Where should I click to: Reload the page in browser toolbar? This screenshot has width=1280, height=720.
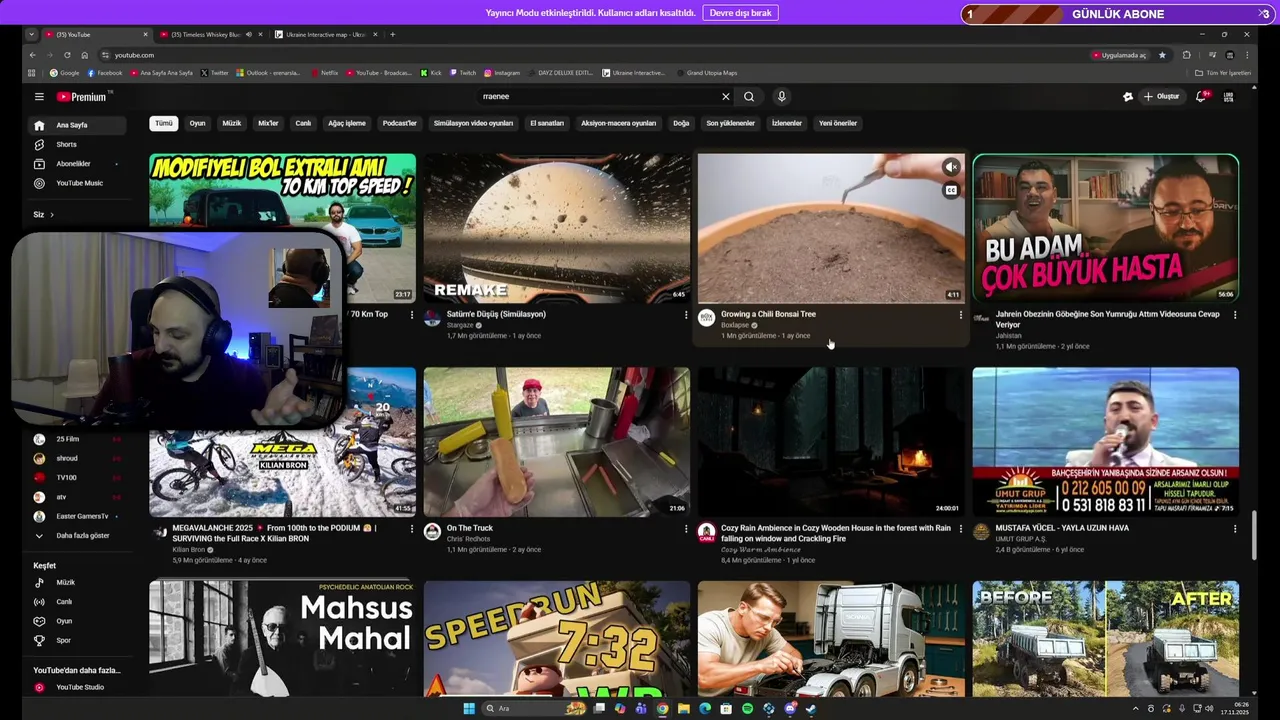67,55
